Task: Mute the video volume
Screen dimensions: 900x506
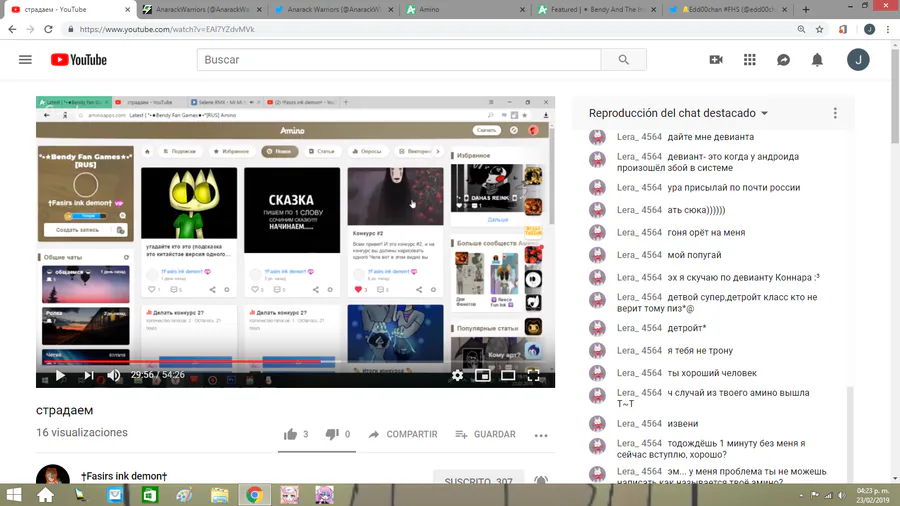Action: (114, 375)
